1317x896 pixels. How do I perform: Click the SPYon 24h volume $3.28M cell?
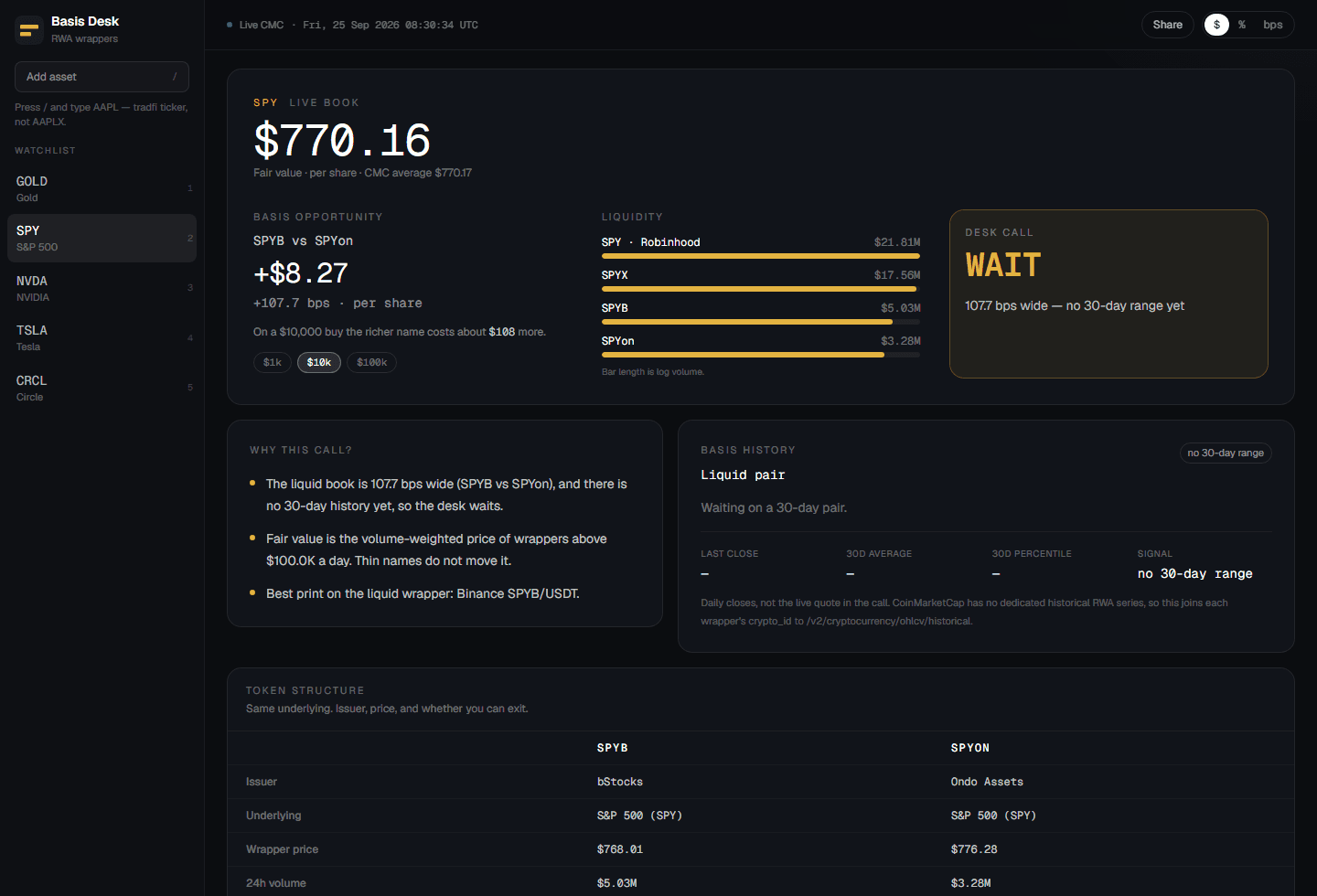click(971, 883)
